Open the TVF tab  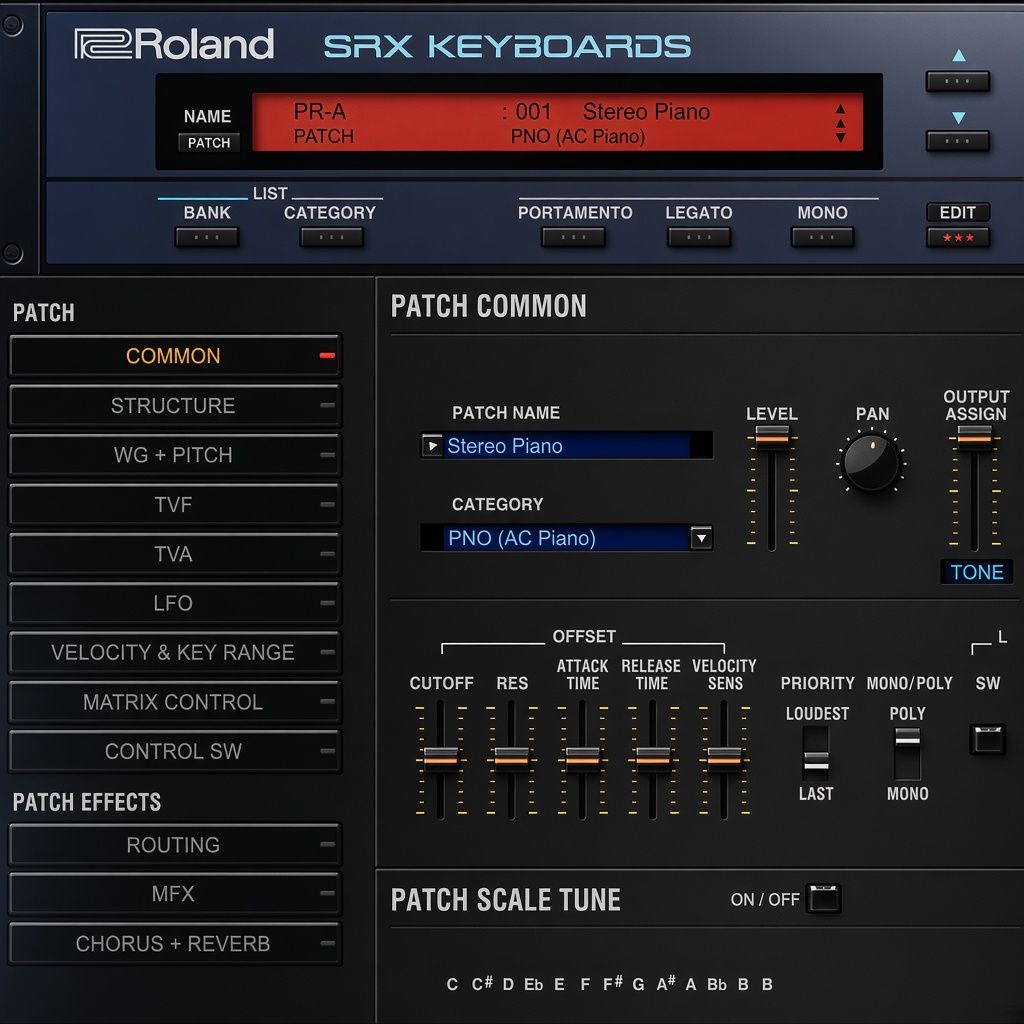pyautogui.click(x=174, y=504)
